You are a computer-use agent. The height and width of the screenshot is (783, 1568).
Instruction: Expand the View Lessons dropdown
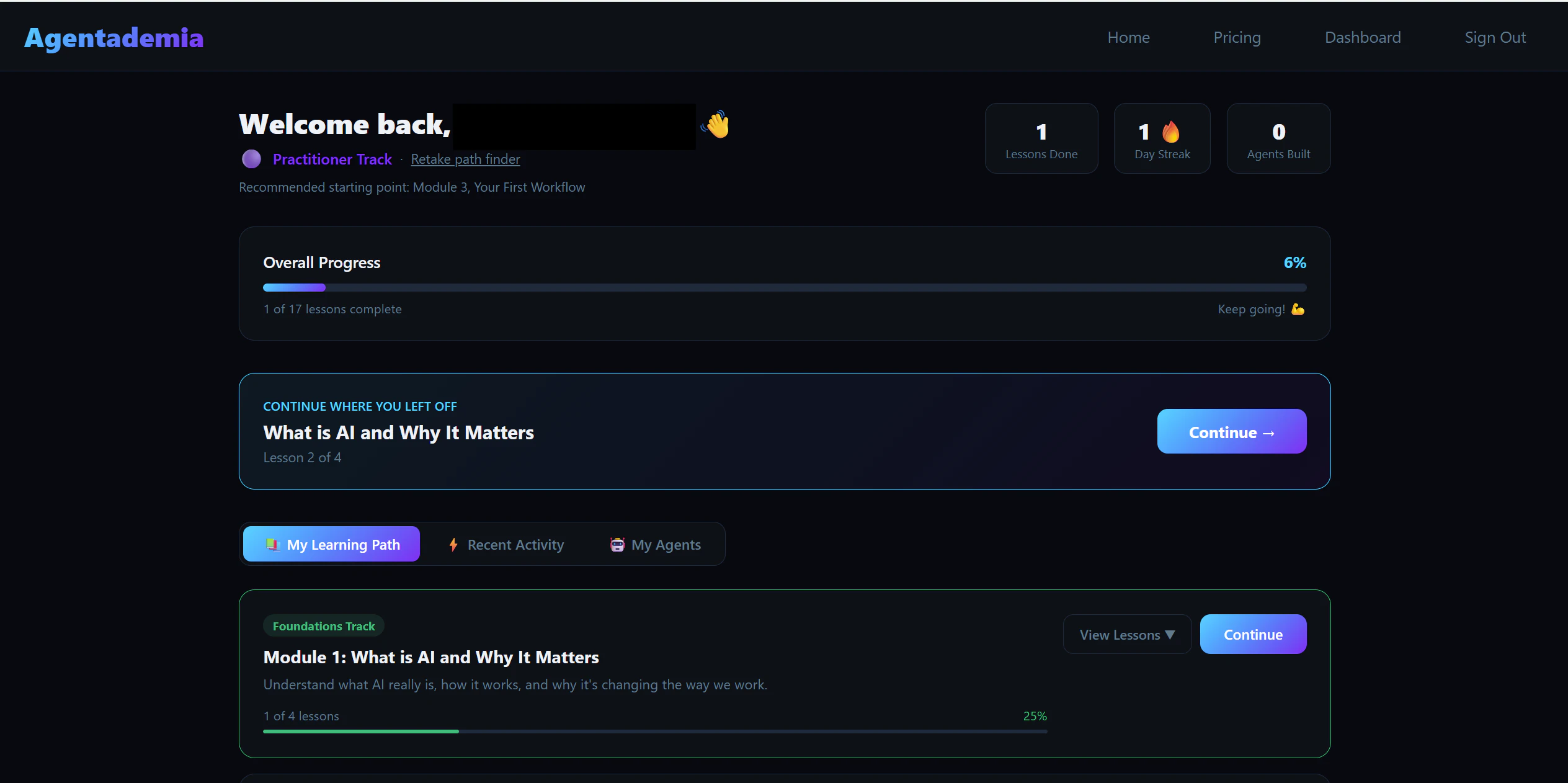(x=1127, y=635)
